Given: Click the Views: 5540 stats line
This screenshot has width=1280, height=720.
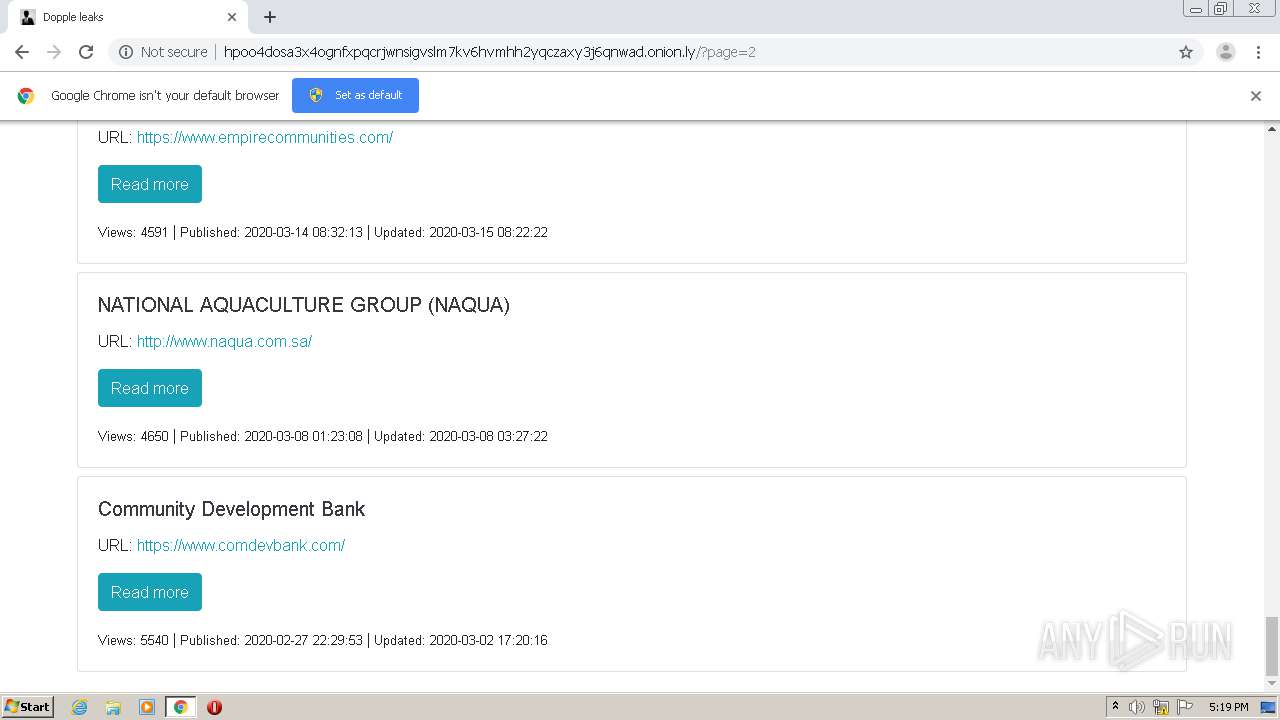Looking at the screenshot, I should pos(323,640).
